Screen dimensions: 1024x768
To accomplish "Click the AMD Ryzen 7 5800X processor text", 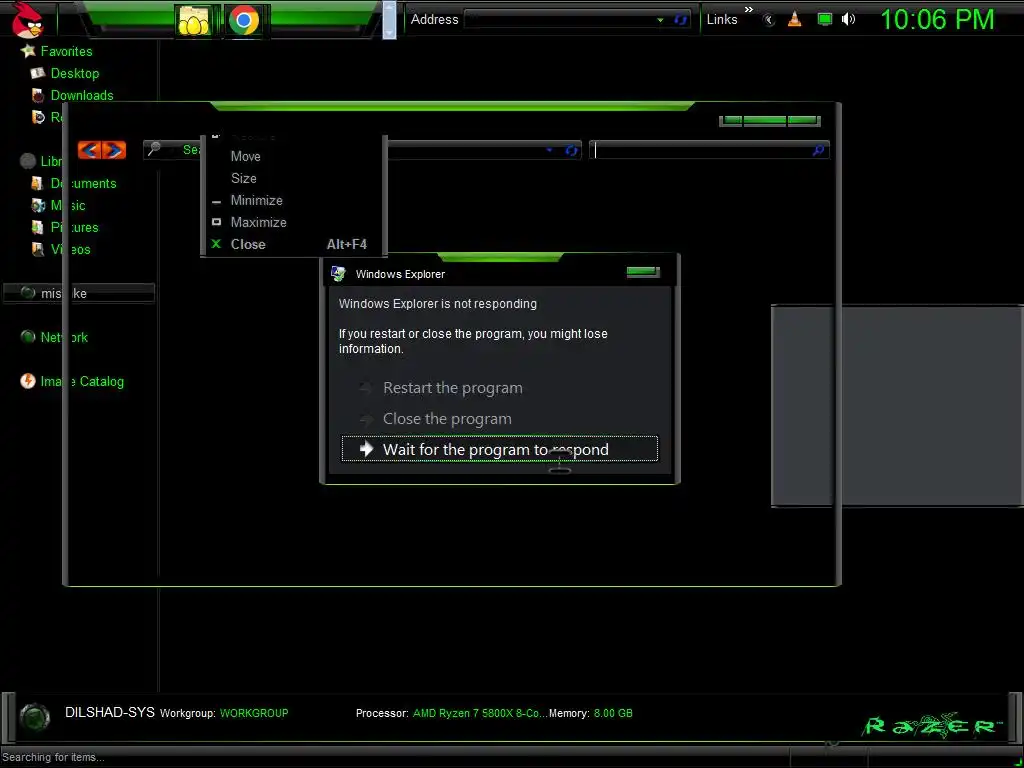I will coord(479,713).
